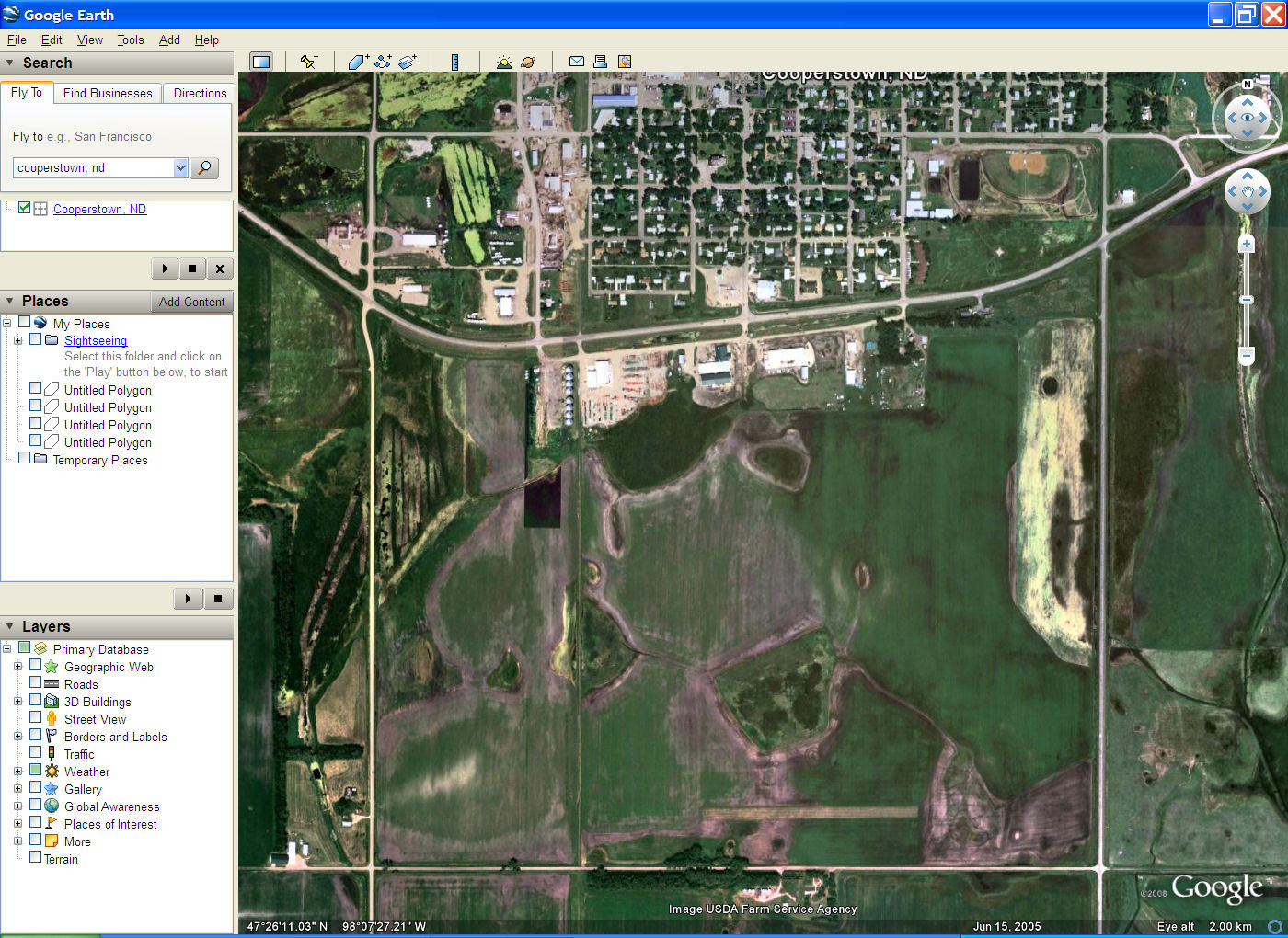
Task: Expand the Global Awareness layer node
Action: pyautogui.click(x=17, y=806)
